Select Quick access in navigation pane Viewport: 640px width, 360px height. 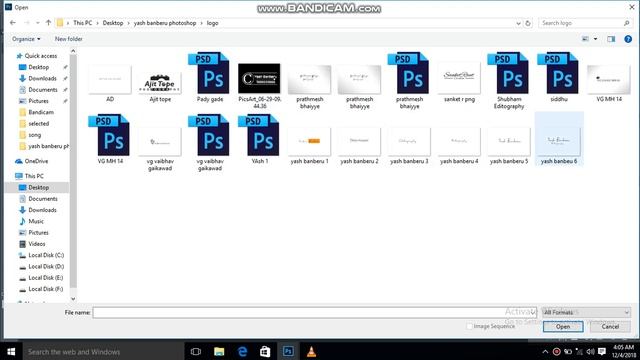[x=40, y=56]
